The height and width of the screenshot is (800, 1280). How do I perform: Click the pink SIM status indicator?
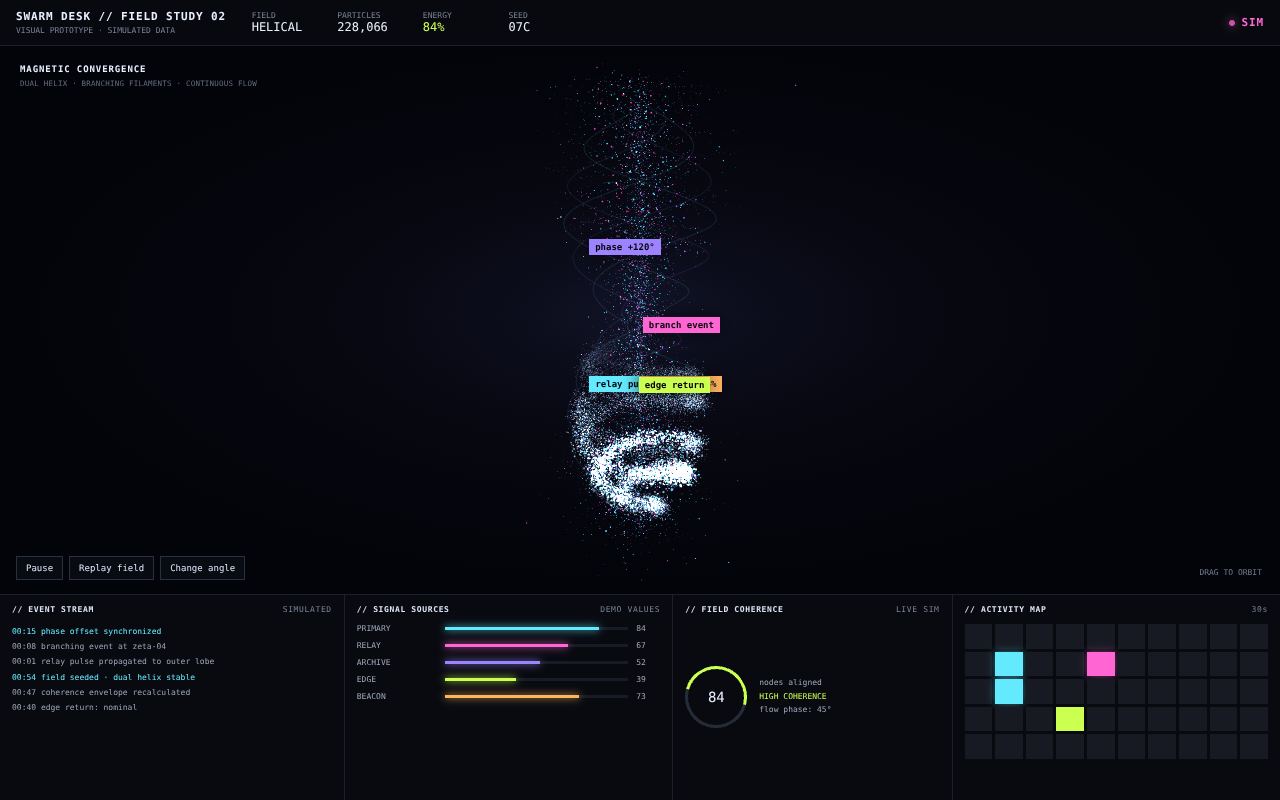(1246, 23)
